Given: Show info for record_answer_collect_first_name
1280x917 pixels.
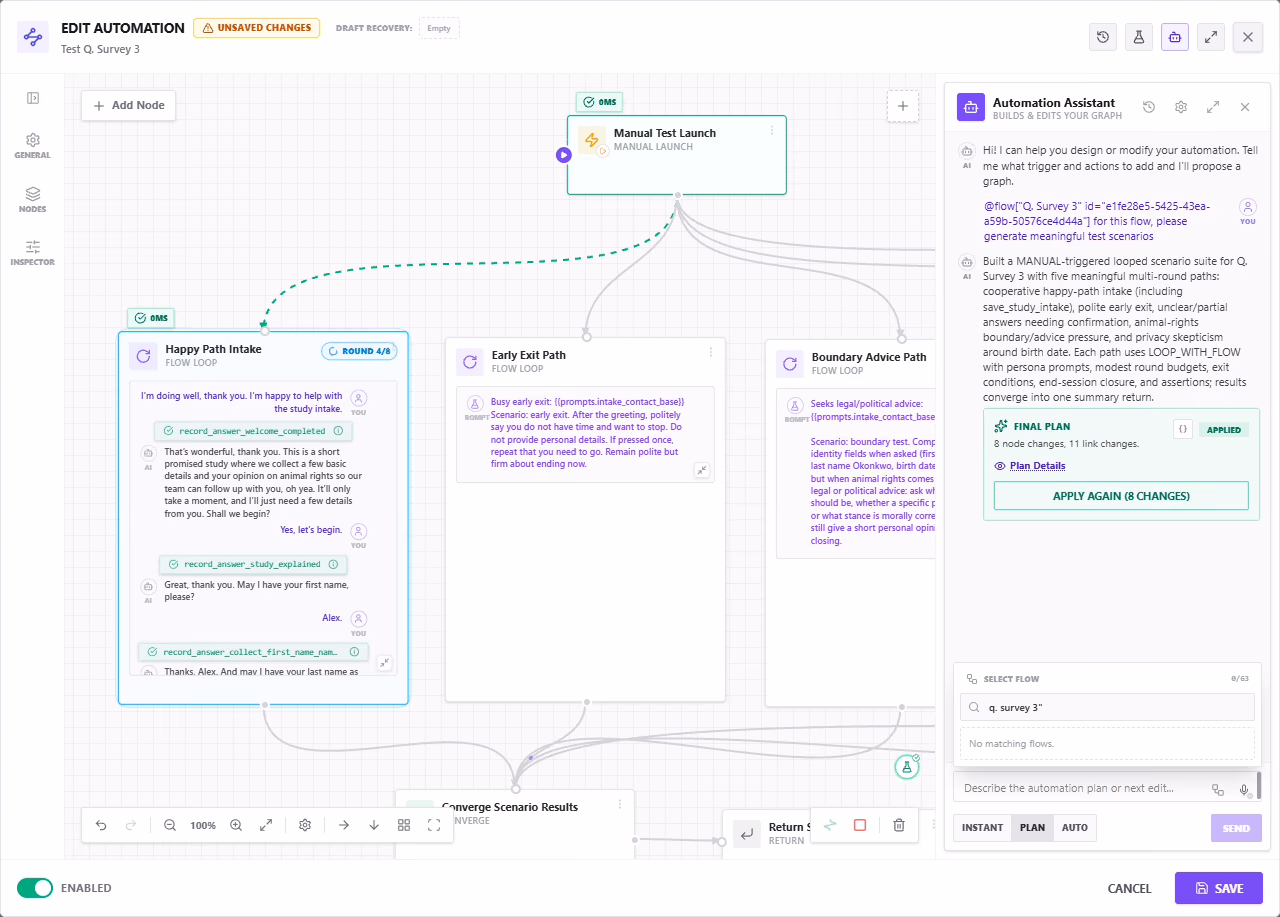Looking at the screenshot, I should [354, 651].
